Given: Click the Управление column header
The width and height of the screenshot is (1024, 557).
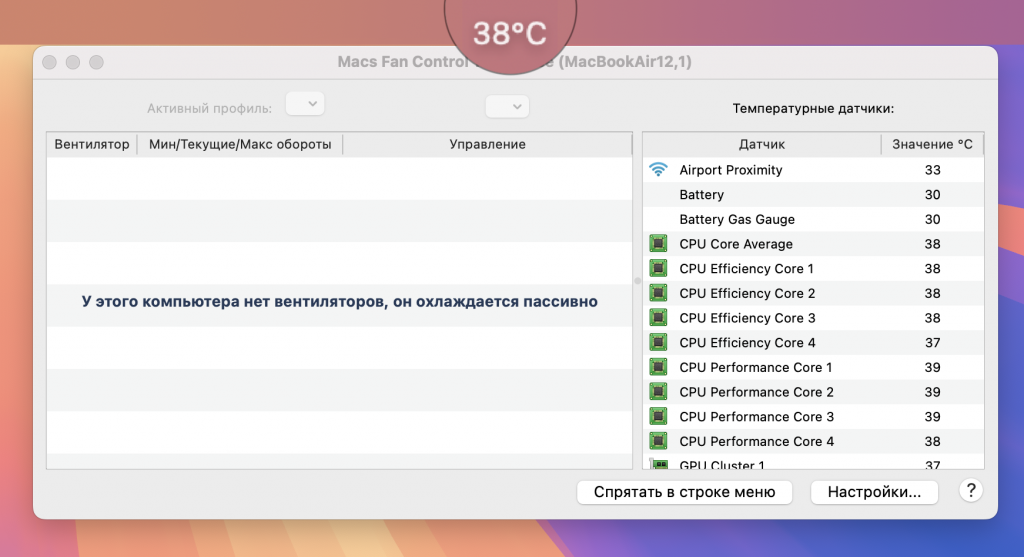Looking at the screenshot, I should pyautogui.click(x=487, y=144).
